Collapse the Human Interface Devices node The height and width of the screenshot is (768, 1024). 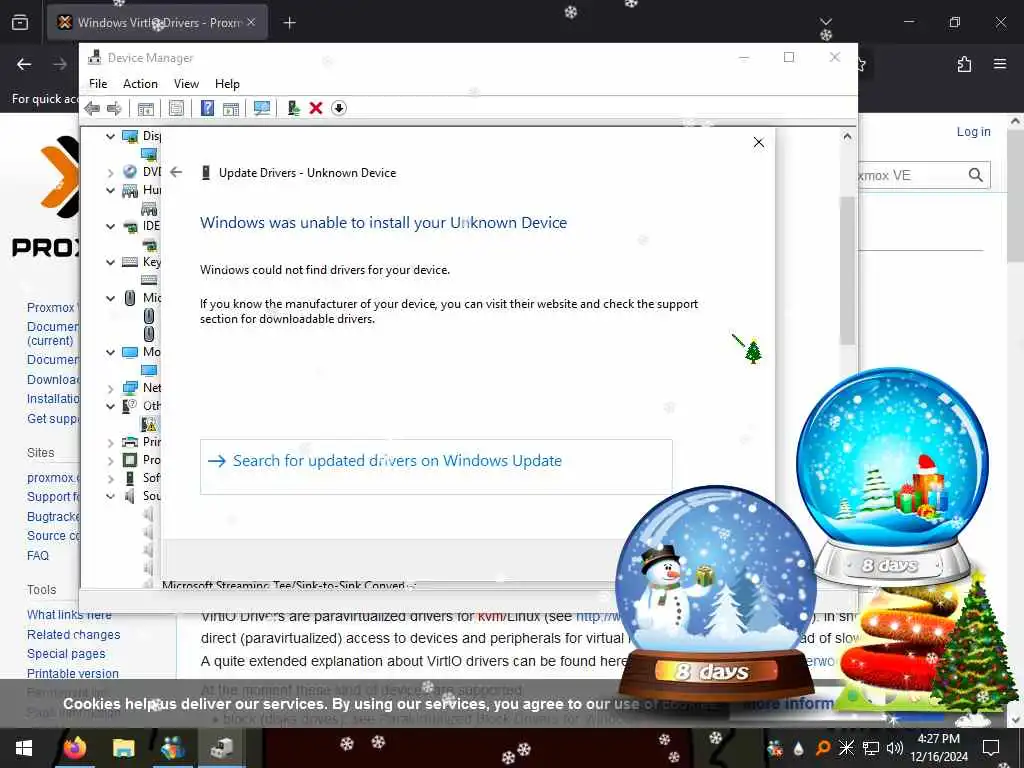click(x=110, y=190)
